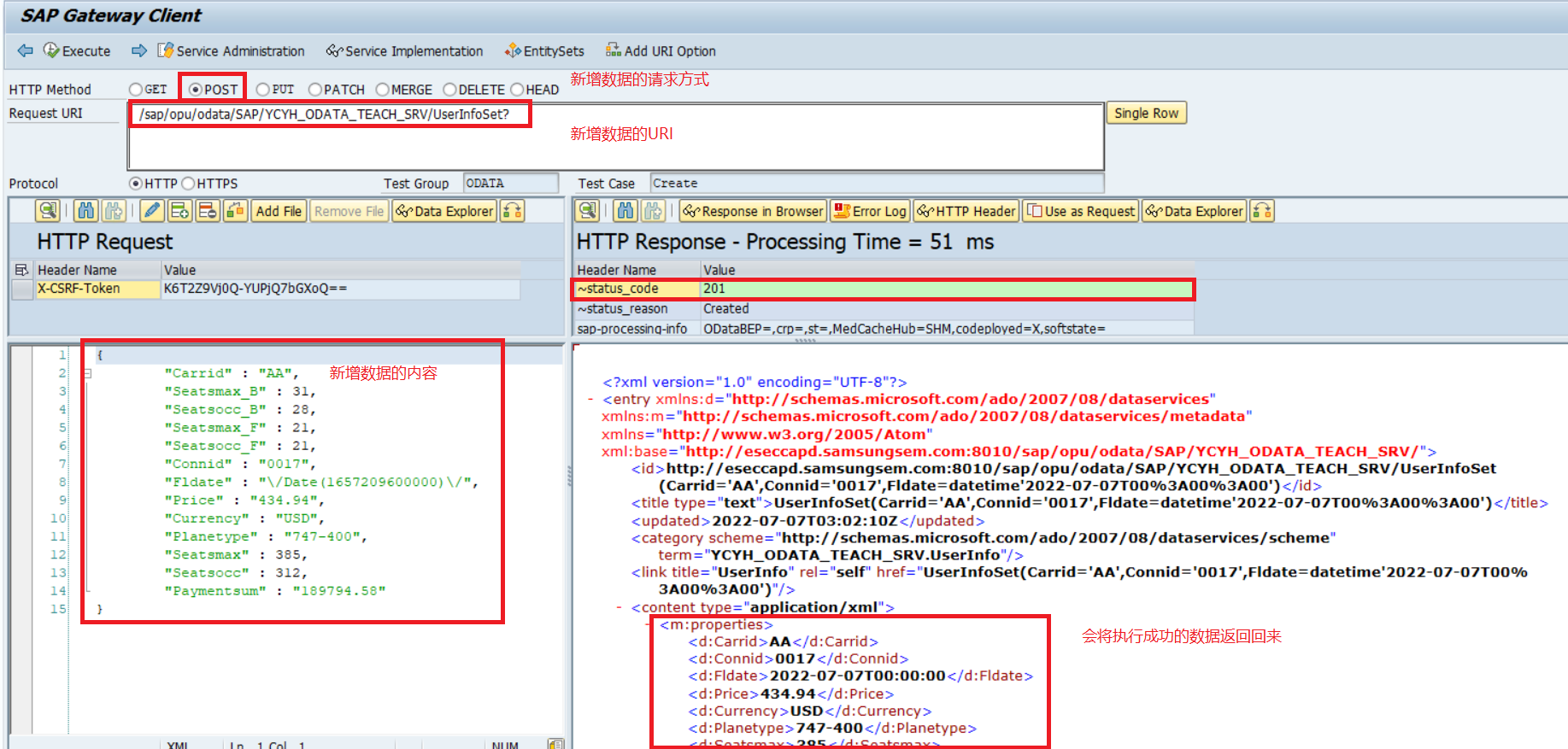Select the POST HTTP method

coord(195,90)
